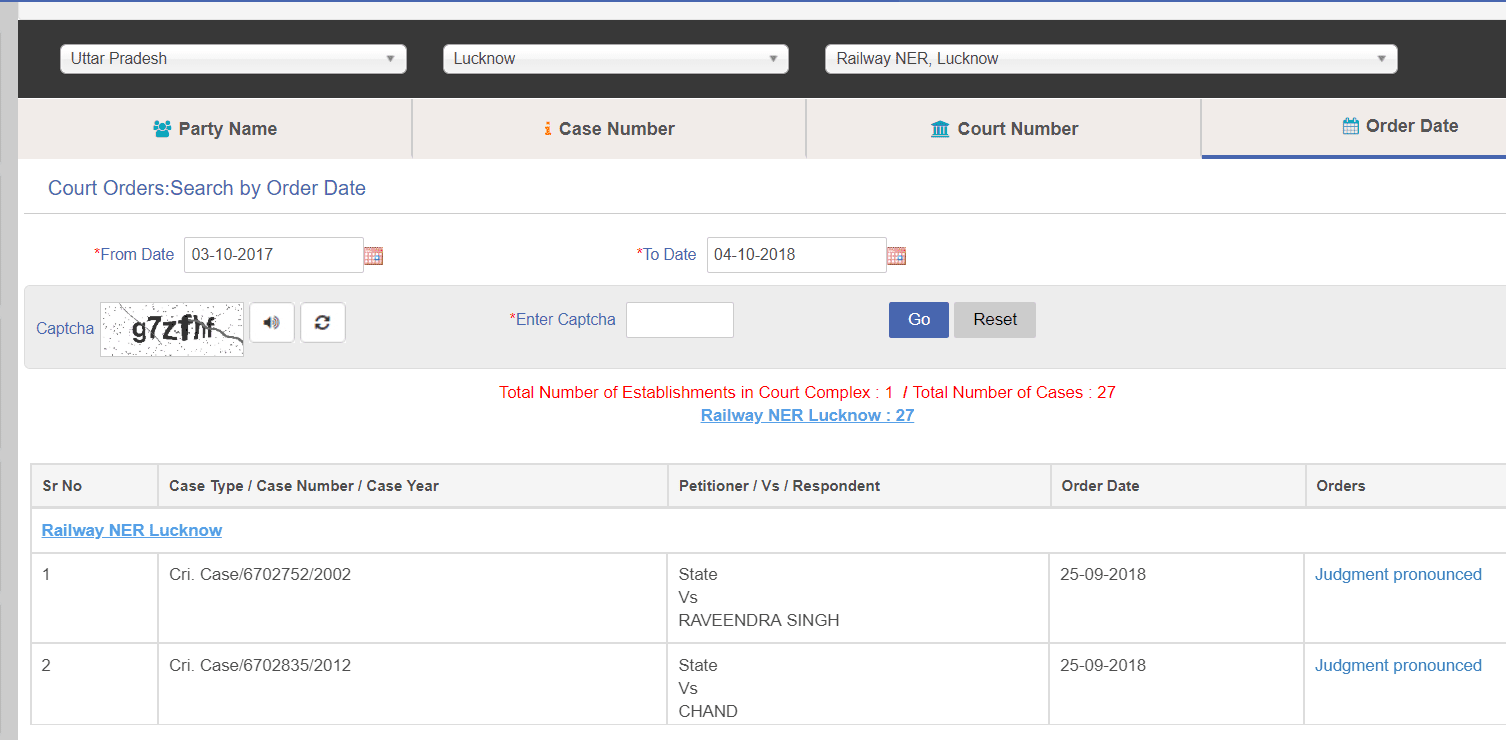Click the CHAND respondent text
Screen dimensions: 1506x740
coord(708,711)
